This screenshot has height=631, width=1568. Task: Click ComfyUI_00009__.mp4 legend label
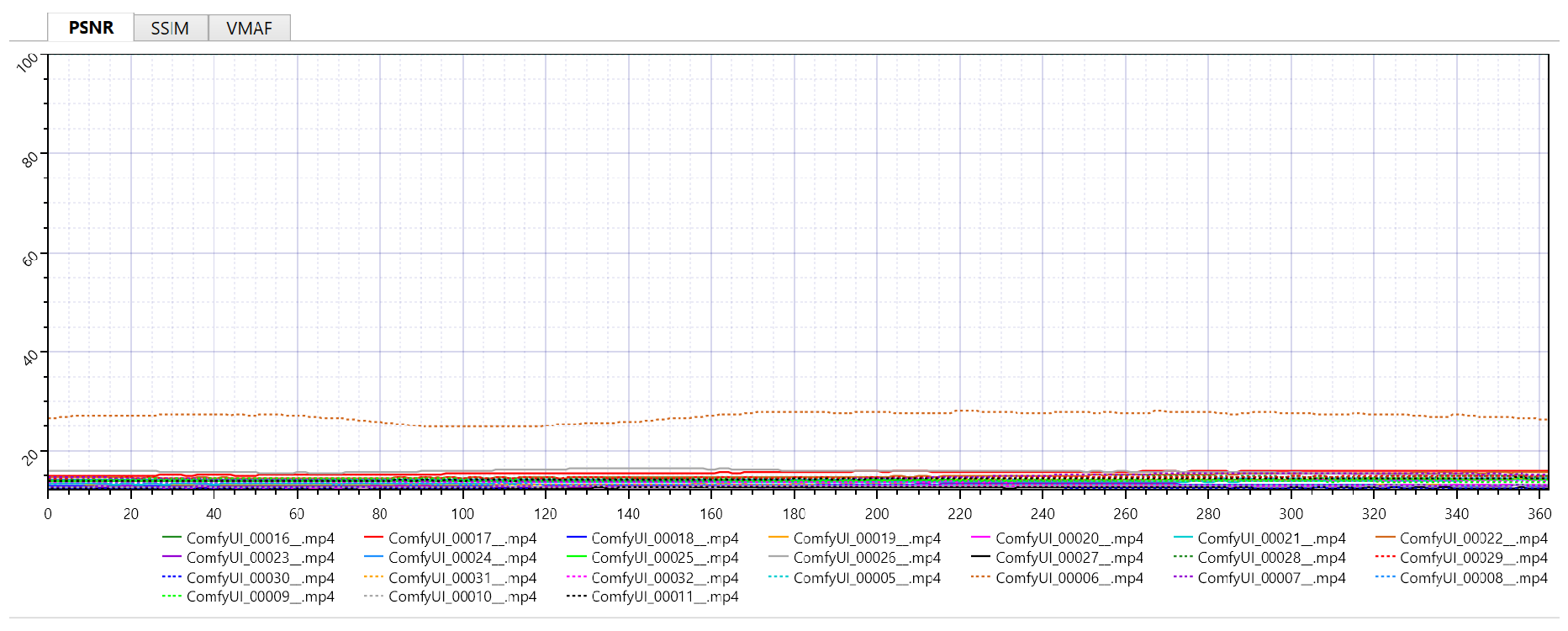point(260,597)
